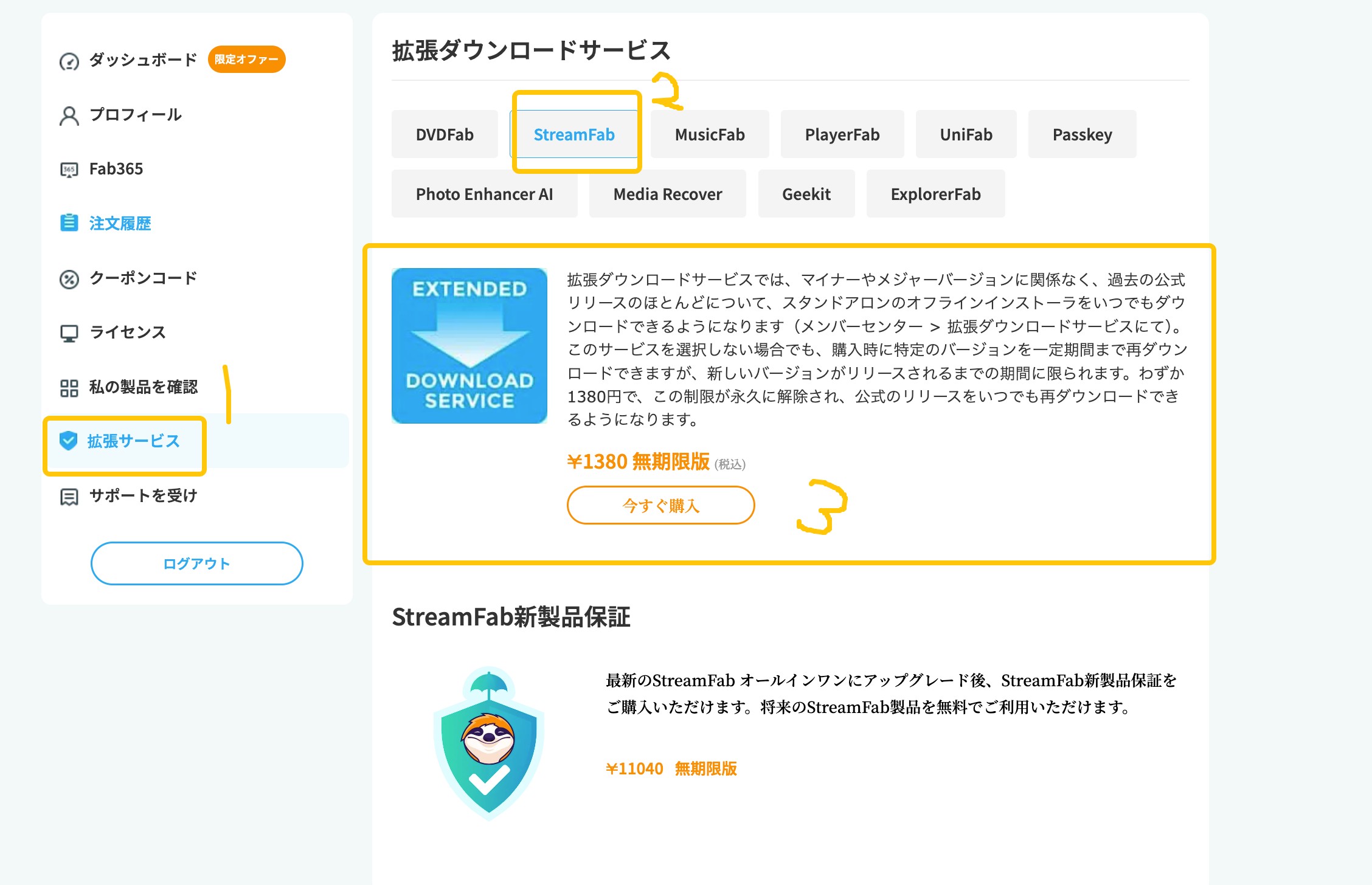Click the profile person icon
1372x885 pixels.
click(69, 115)
